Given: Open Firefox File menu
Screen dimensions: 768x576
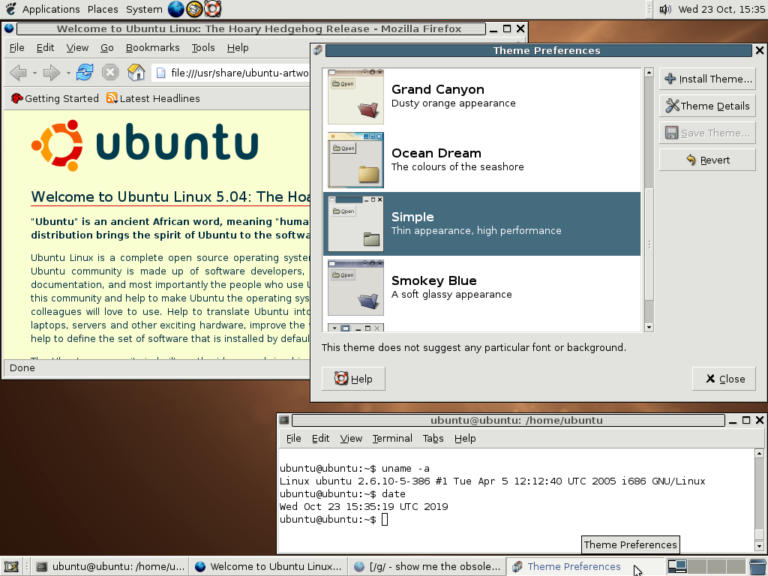Looking at the screenshot, I should [17, 48].
